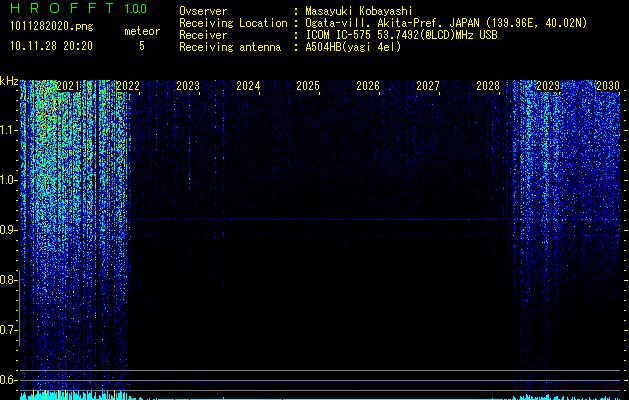Click the Ovserver label
This screenshot has width=629, height=400.
pyautogui.click(x=203, y=11)
